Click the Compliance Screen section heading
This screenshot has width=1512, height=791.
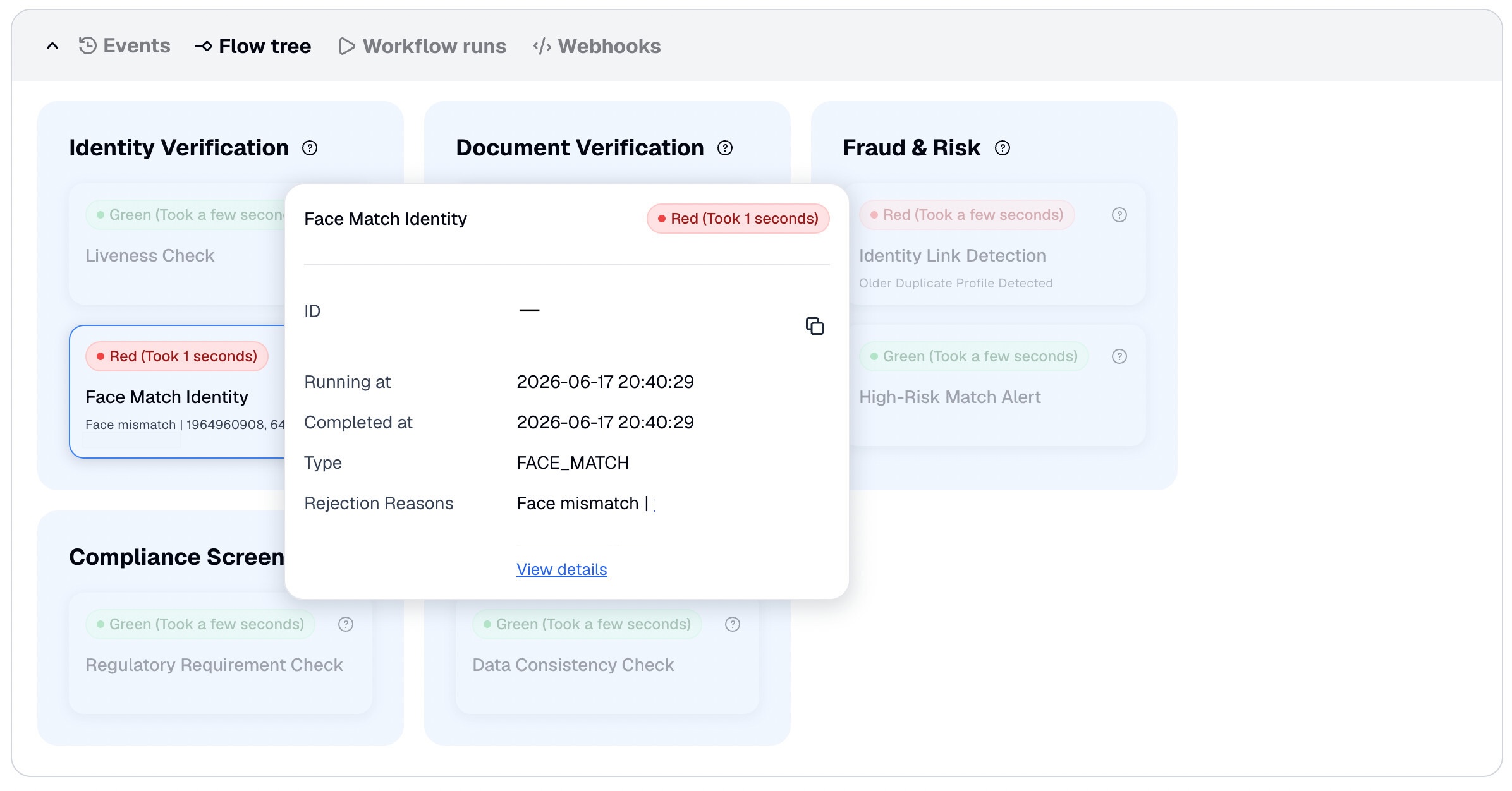(x=177, y=557)
